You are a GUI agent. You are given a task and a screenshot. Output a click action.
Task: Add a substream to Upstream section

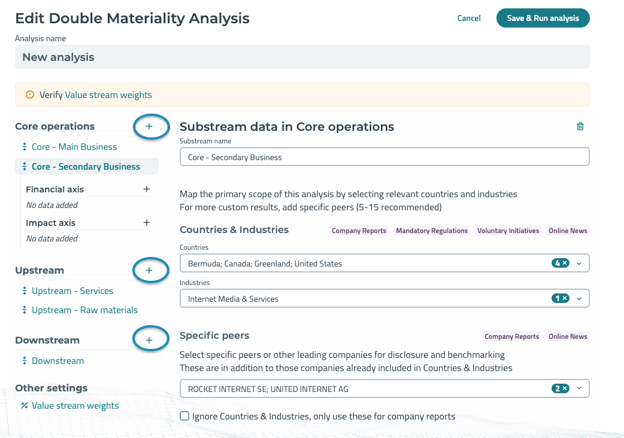[149, 270]
